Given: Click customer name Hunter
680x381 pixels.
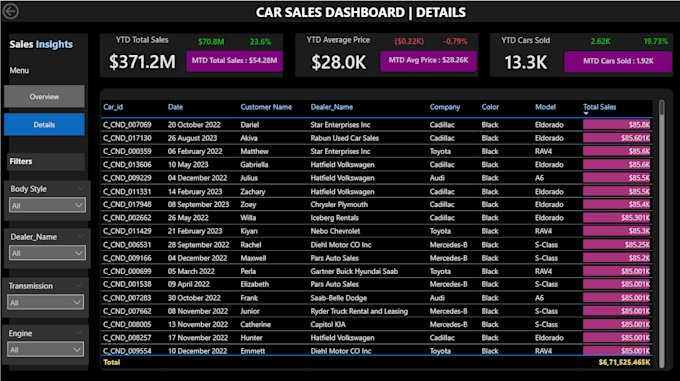Looking at the screenshot, I should coord(251,338).
